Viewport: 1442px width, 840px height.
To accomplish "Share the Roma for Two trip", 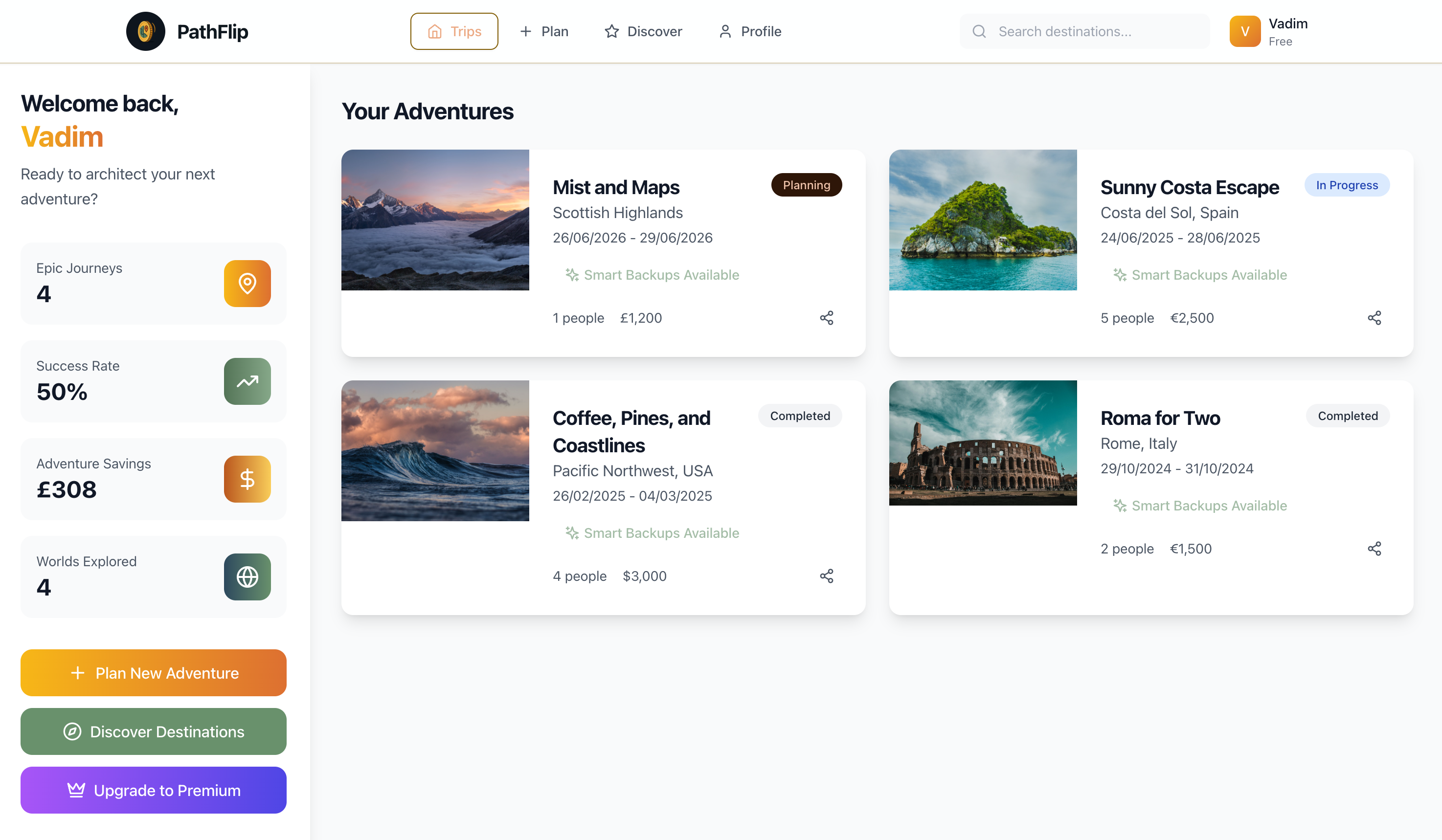I will [1374, 549].
